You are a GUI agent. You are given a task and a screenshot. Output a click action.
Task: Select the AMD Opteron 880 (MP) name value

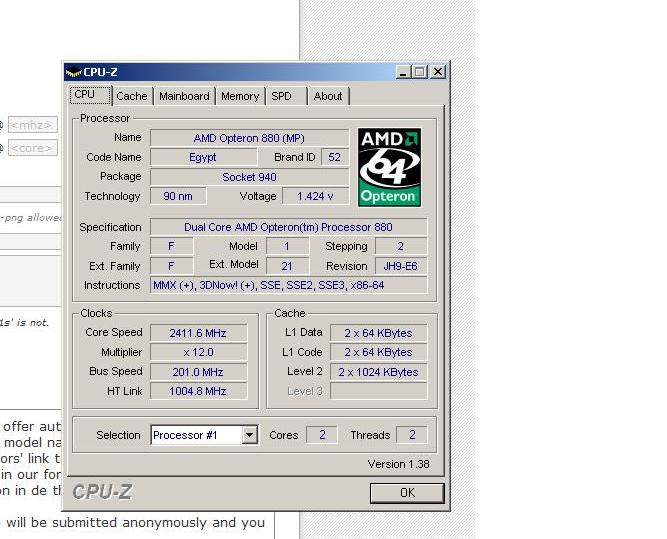click(249, 138)
